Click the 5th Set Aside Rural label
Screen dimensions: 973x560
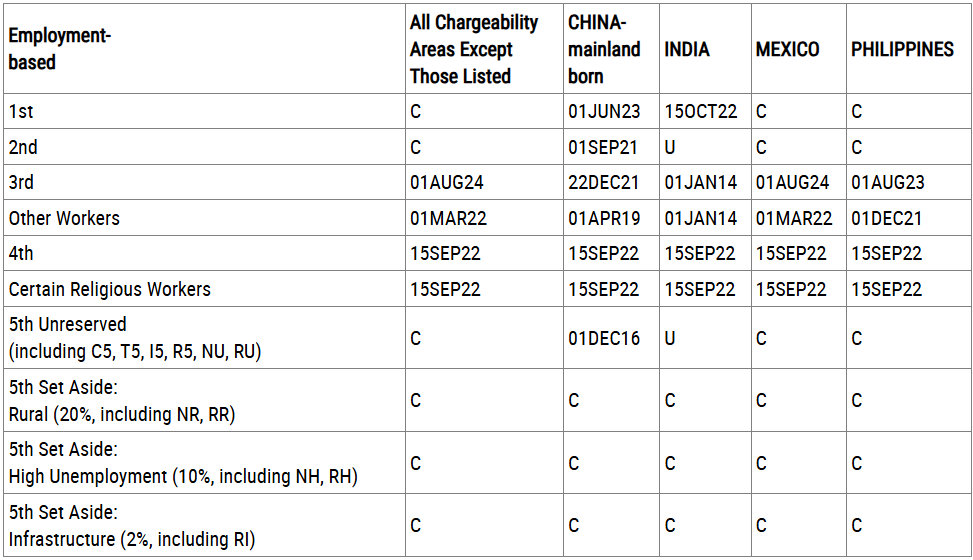pos(122,400)
